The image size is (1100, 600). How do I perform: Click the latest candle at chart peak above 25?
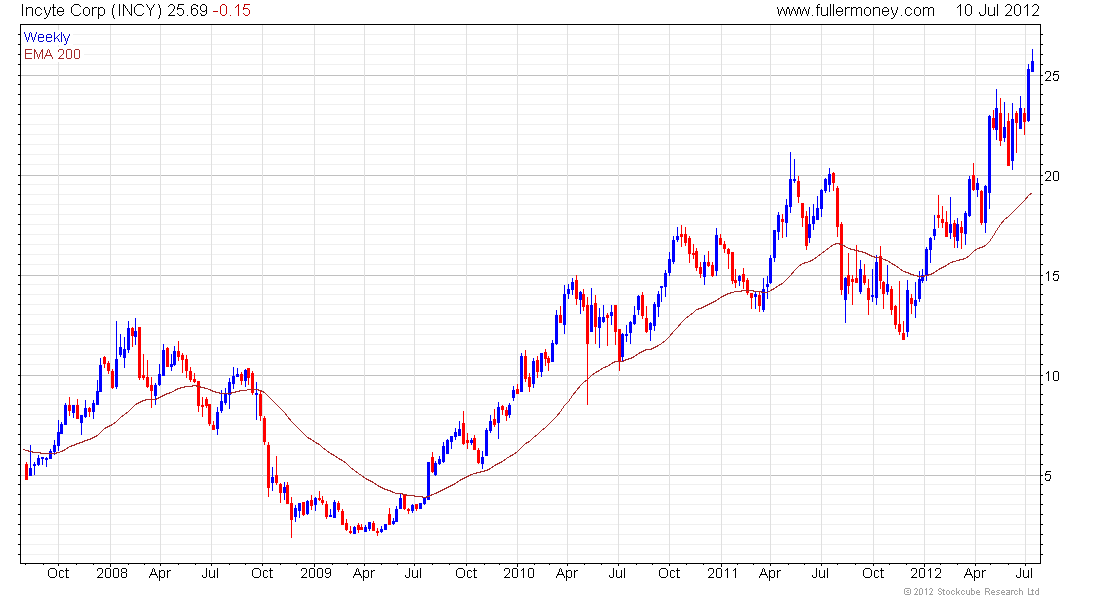(1032, 62)
